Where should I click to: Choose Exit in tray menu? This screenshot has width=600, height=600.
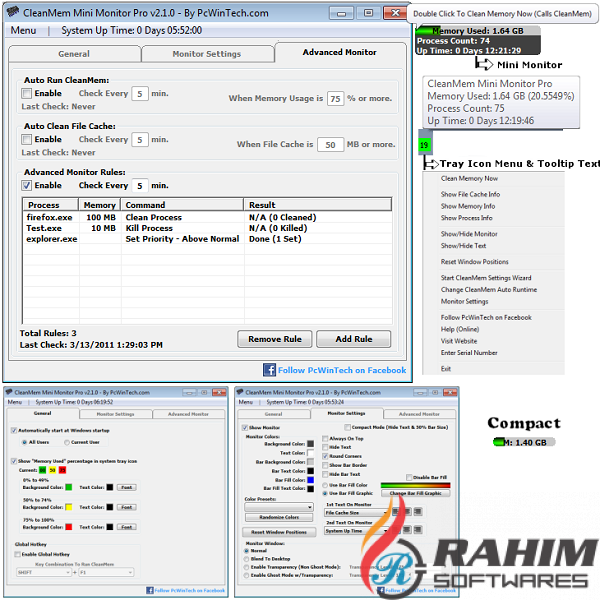(446, 368)
